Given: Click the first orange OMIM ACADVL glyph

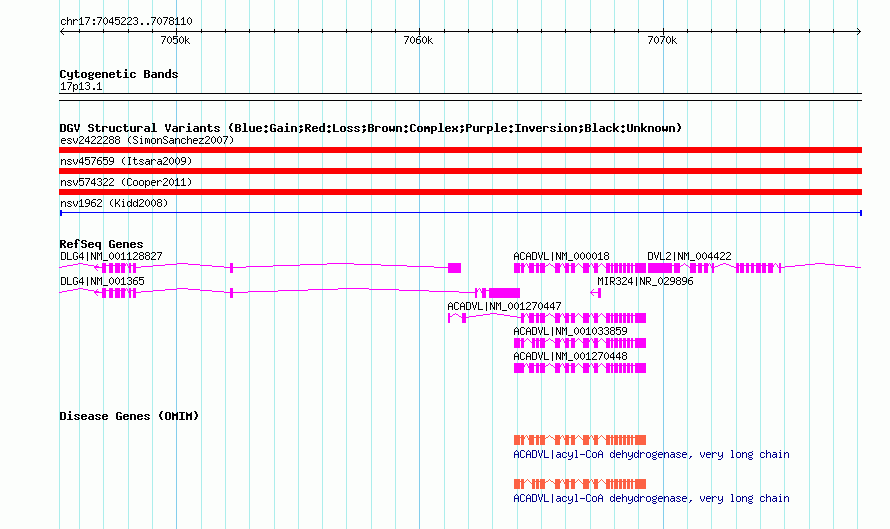Looking at the screenshot, I should 580,440.
